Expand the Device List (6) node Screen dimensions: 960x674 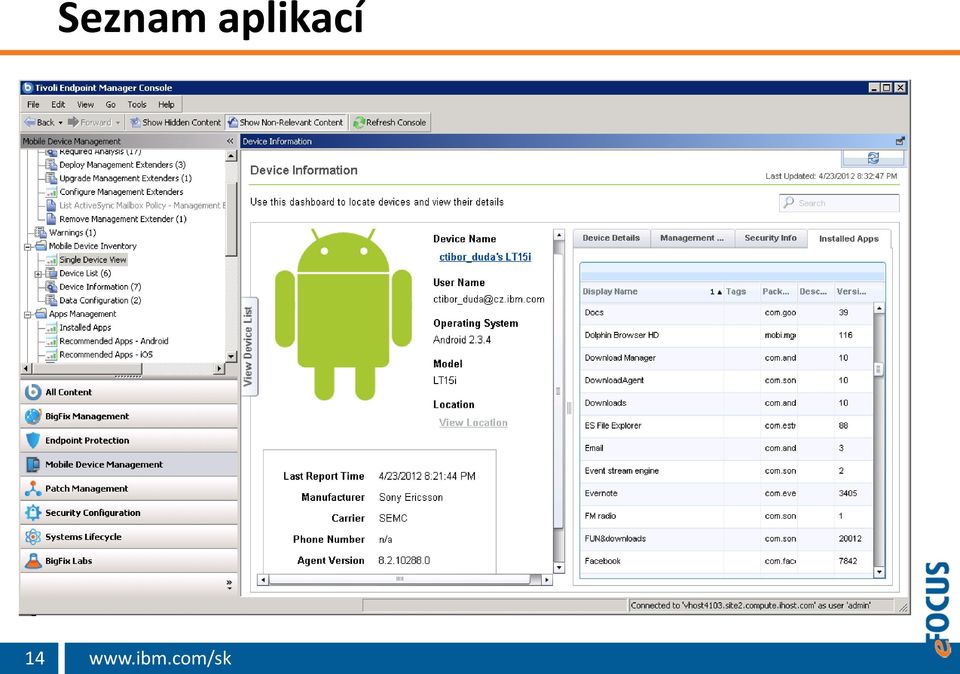[x=38, y=274]
